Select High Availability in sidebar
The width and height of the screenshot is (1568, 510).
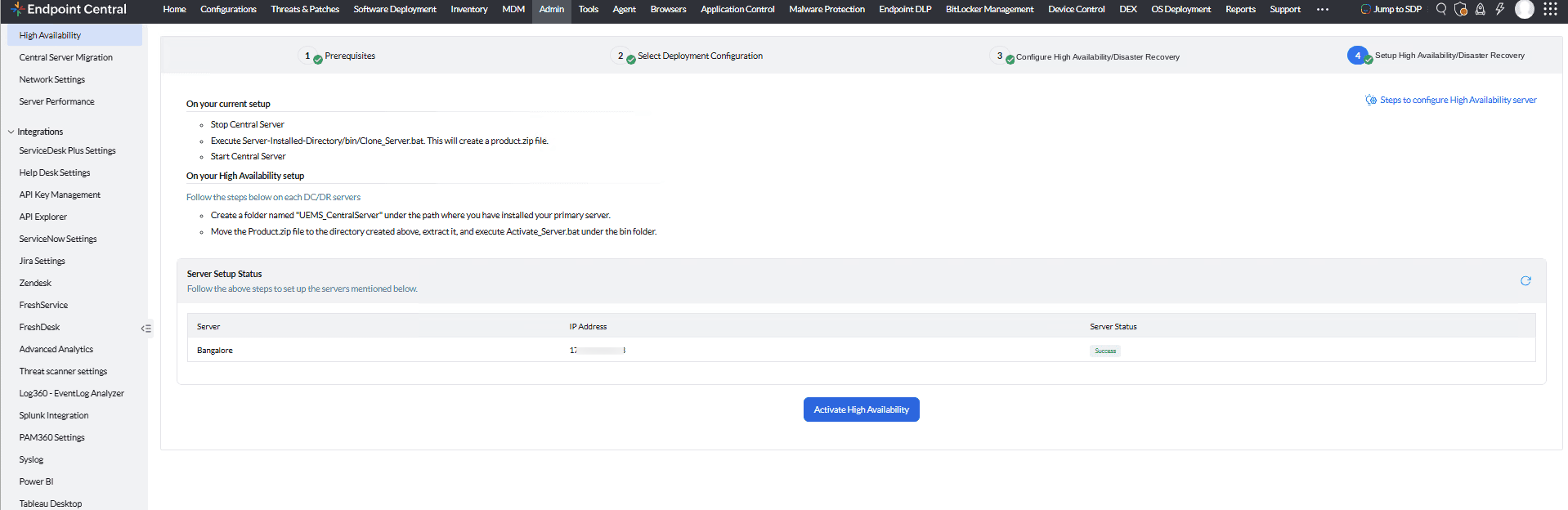tap(74, 35)
